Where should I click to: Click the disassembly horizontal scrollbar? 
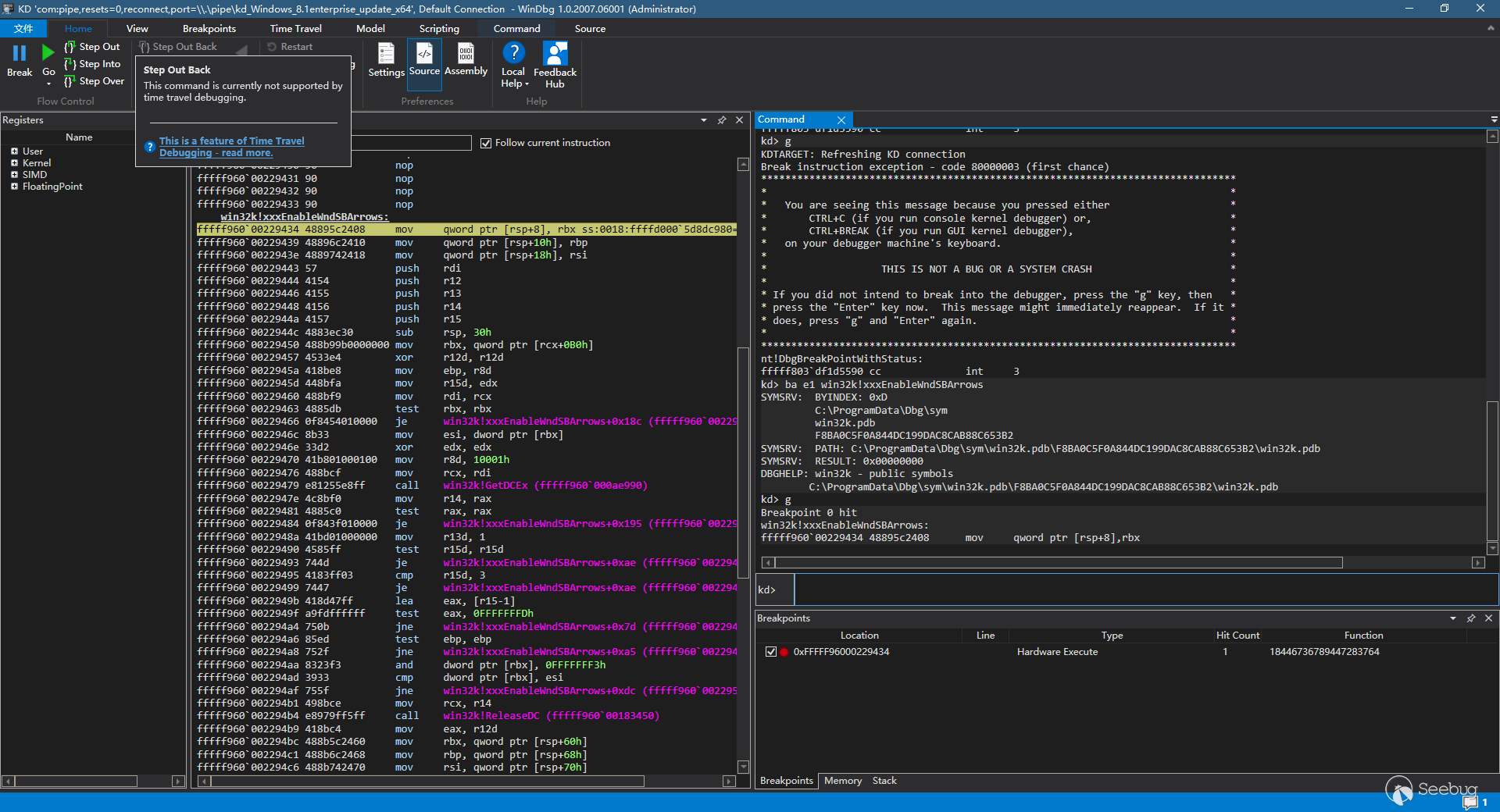pyautogui.click(x=427, y=781)
